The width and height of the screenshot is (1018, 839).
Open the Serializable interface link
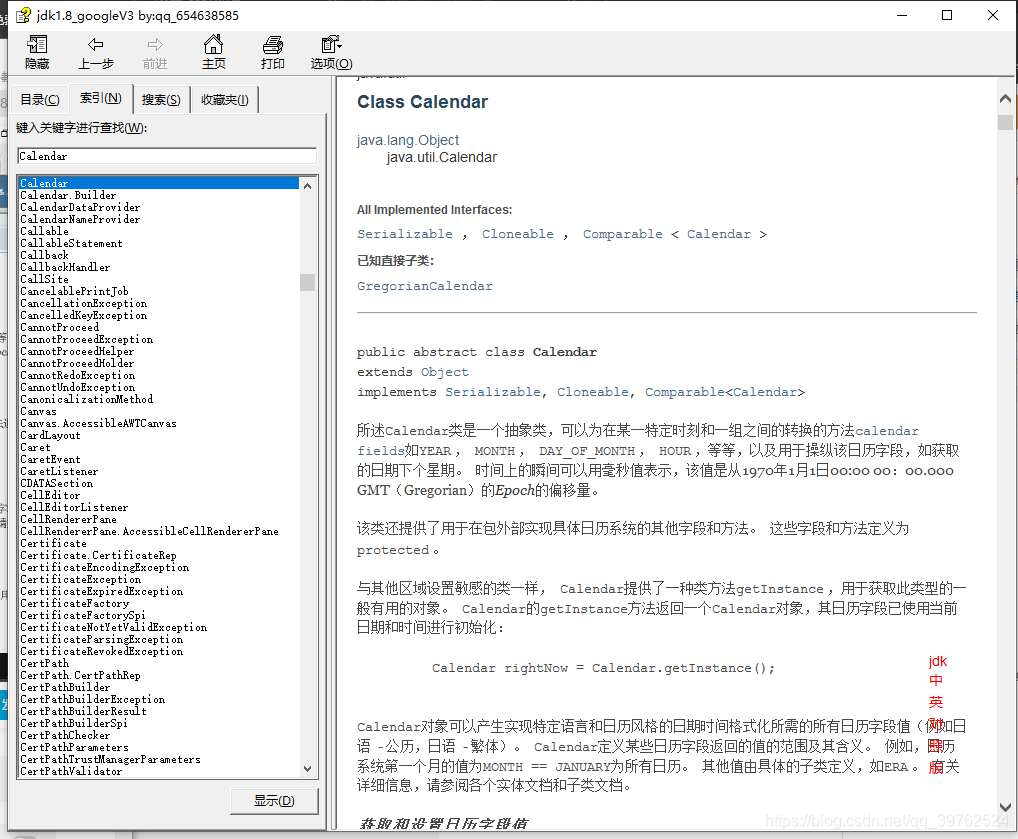[x=404, y=234]
